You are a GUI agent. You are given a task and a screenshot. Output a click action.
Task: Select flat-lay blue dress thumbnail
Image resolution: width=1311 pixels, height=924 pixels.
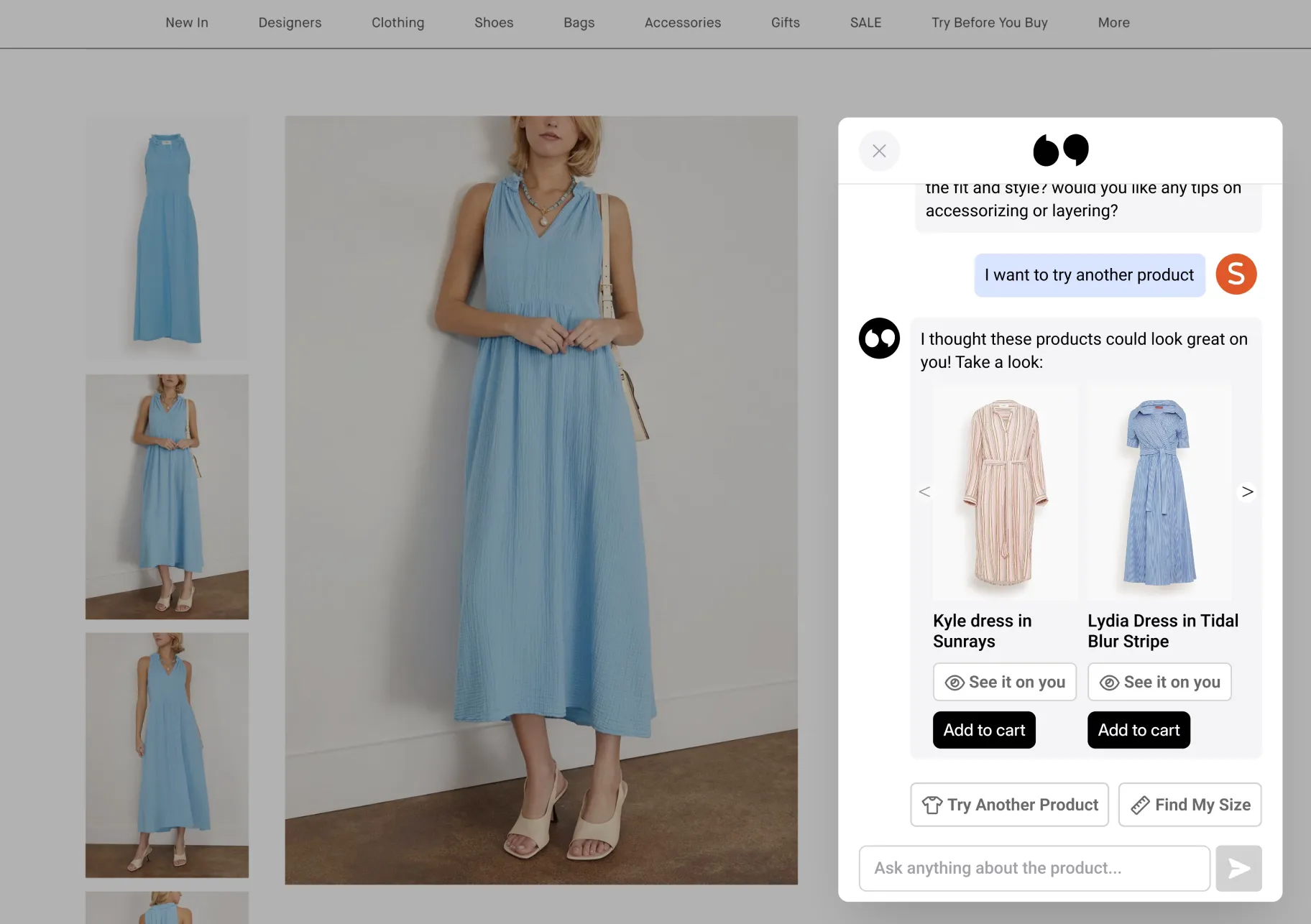167,238
